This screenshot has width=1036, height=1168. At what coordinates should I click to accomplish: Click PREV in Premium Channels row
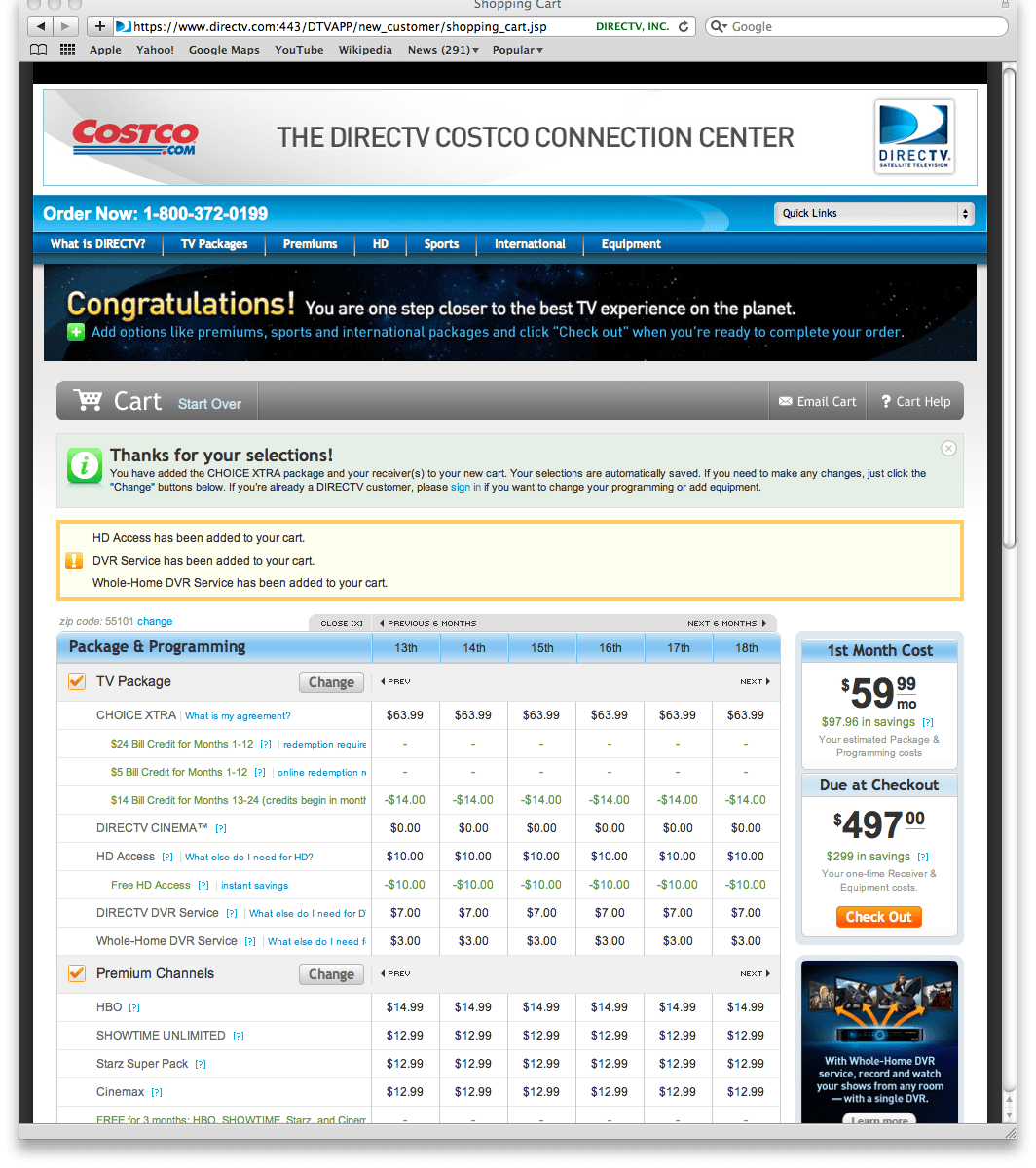click(395, 973)
